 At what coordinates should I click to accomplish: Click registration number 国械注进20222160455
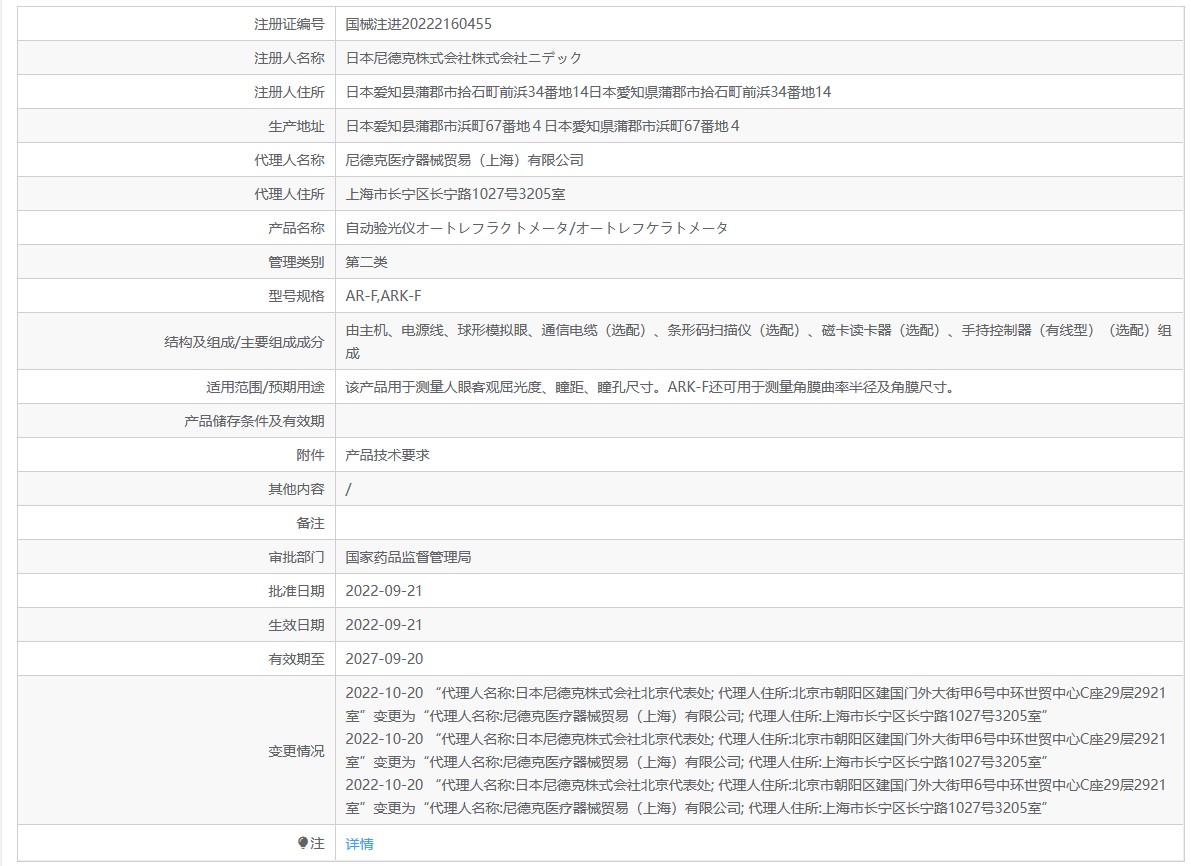(x=418, y=24)
